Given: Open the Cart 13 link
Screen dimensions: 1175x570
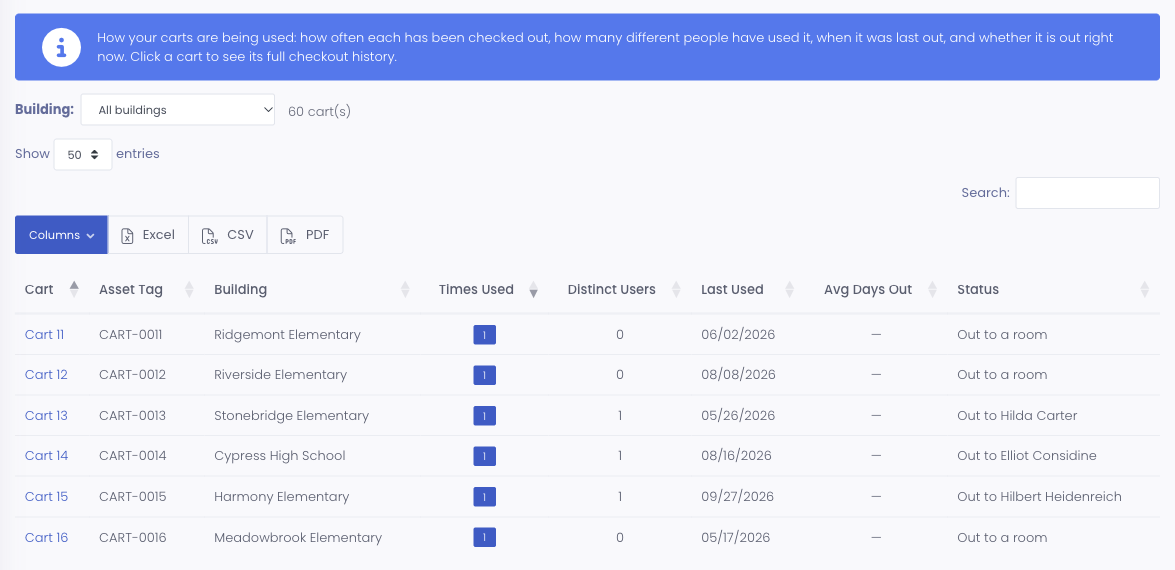Looking at the screenshot, I should pyautogui.click(x=46, y=416).
